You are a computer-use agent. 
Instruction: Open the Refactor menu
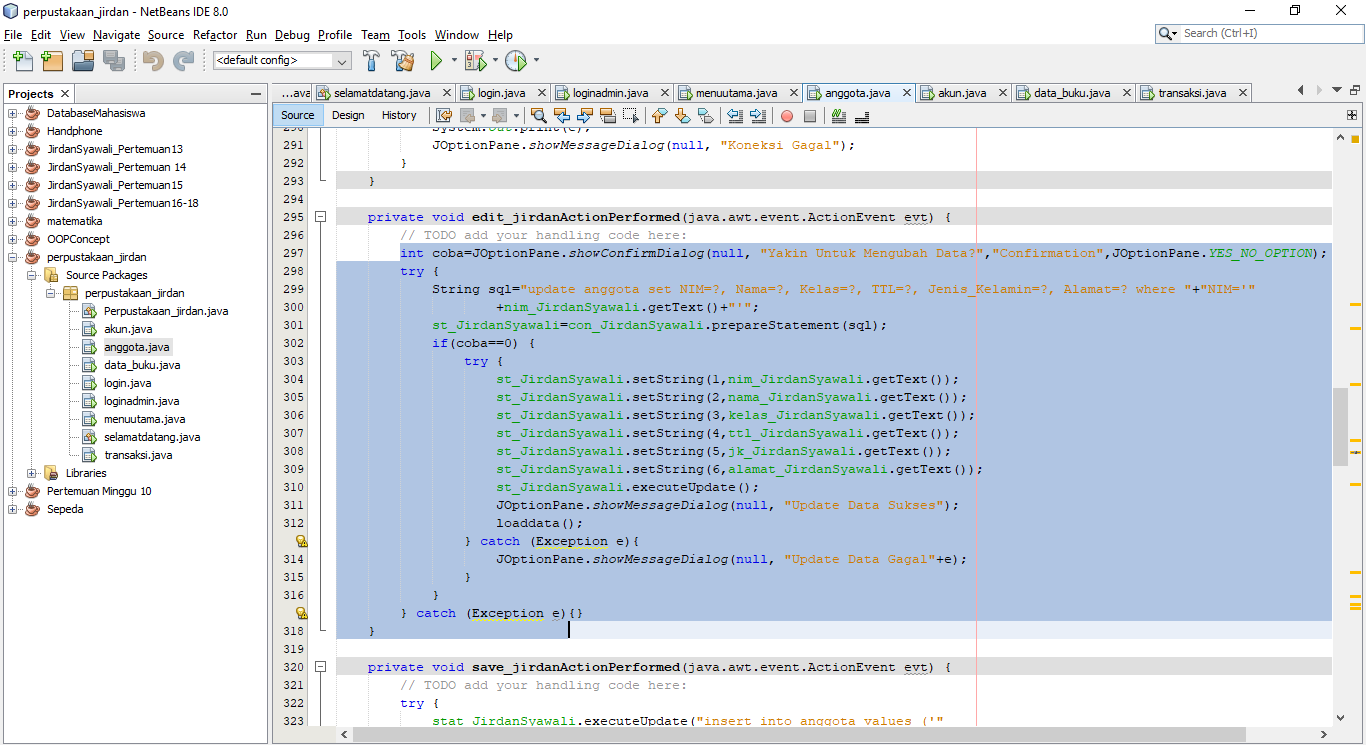pyautogui.click(x=215, y=35)
